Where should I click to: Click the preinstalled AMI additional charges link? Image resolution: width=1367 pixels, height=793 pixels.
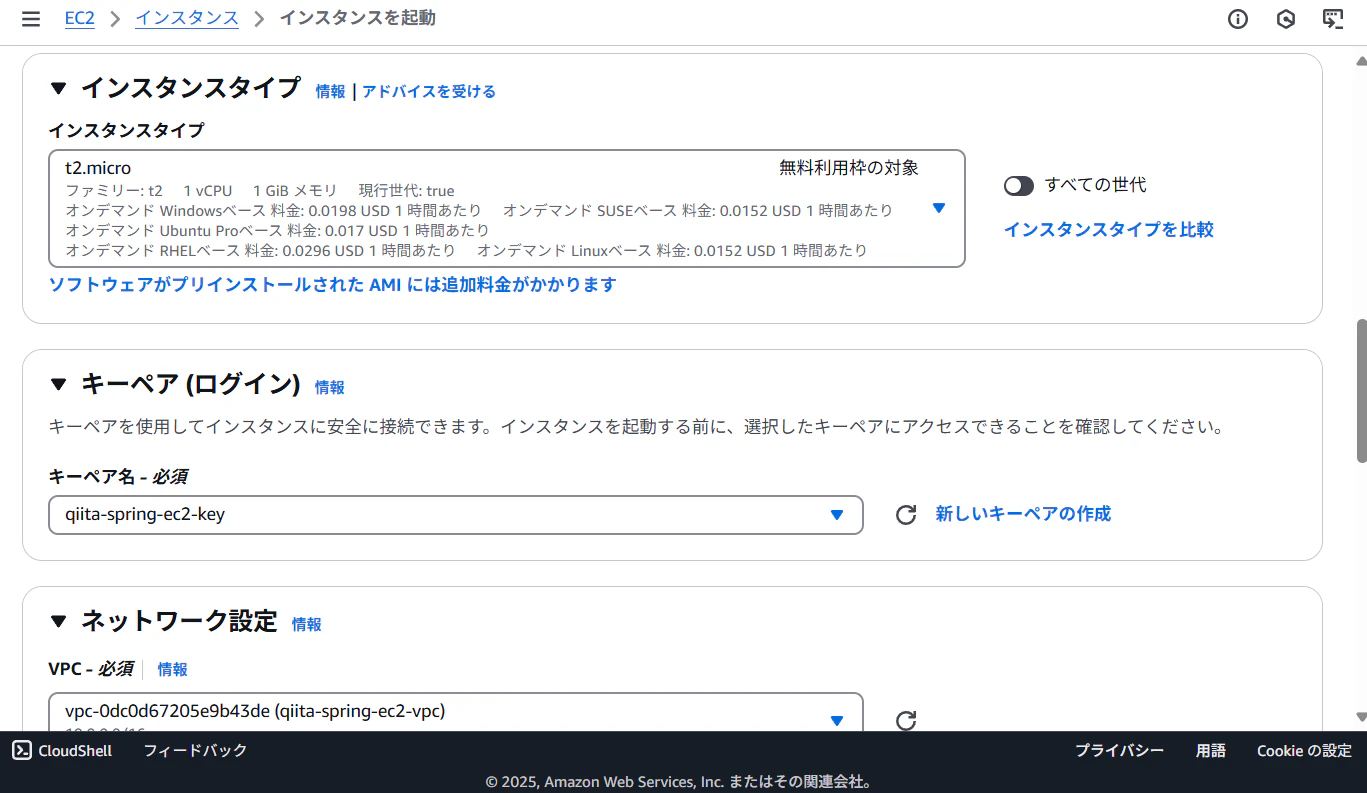pos(333,285)
